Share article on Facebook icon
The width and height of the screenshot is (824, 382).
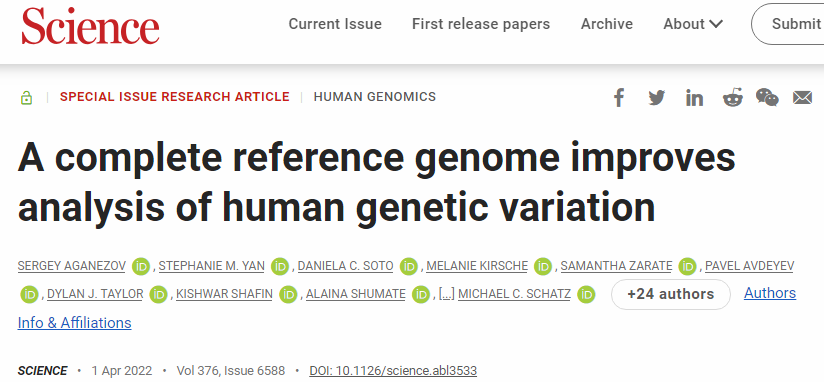(619, 98)
